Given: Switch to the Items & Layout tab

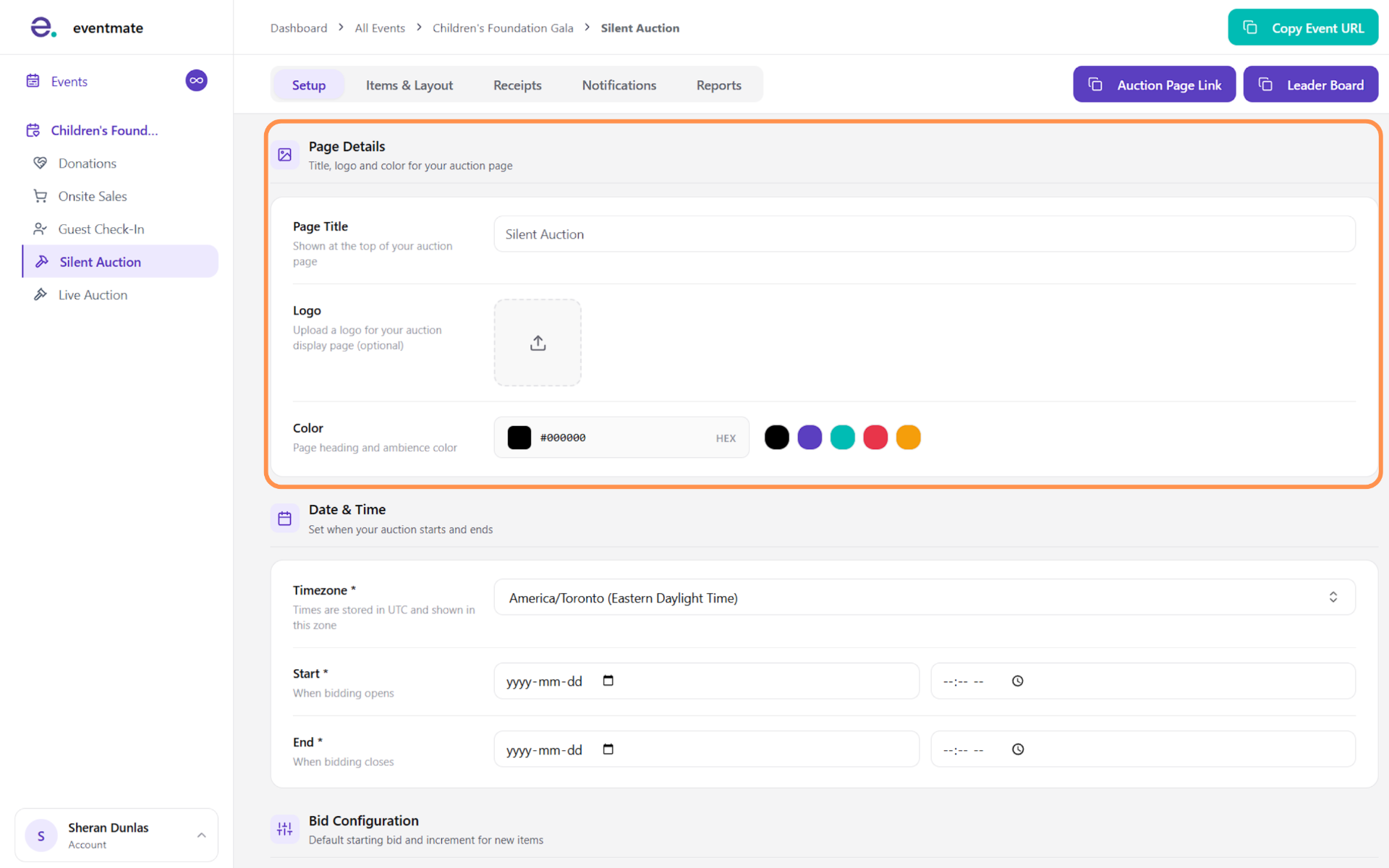Looking at the screenshot, I should 409,85.
